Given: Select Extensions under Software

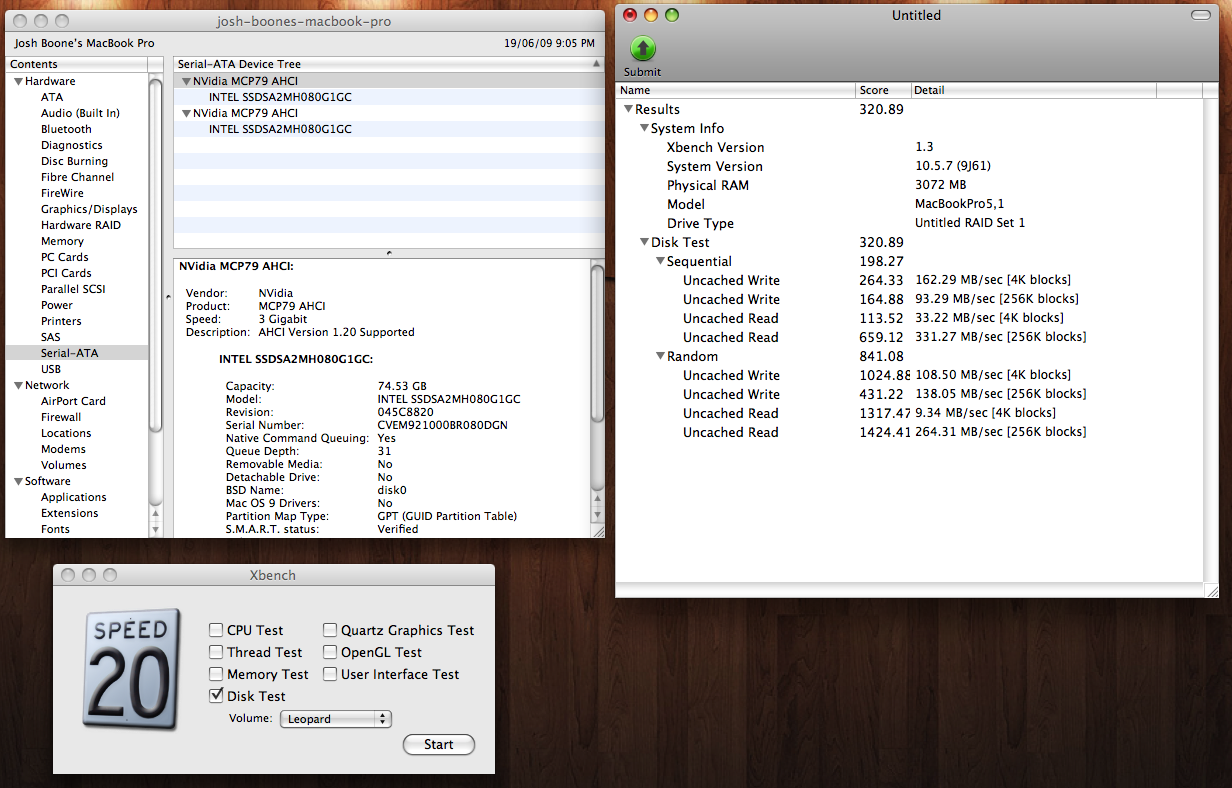Looking at the screenshot, I should [70, 513].
